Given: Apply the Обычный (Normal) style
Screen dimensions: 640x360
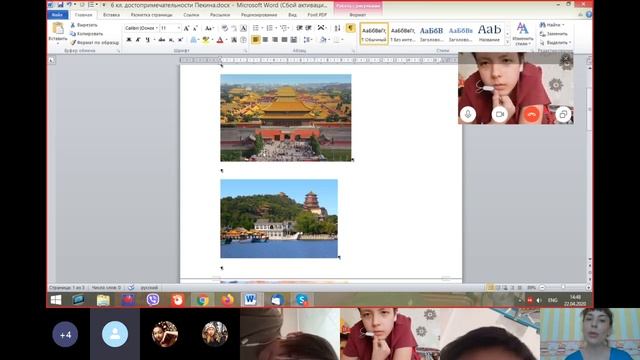Looking at the screenshot, I should 374,34.
